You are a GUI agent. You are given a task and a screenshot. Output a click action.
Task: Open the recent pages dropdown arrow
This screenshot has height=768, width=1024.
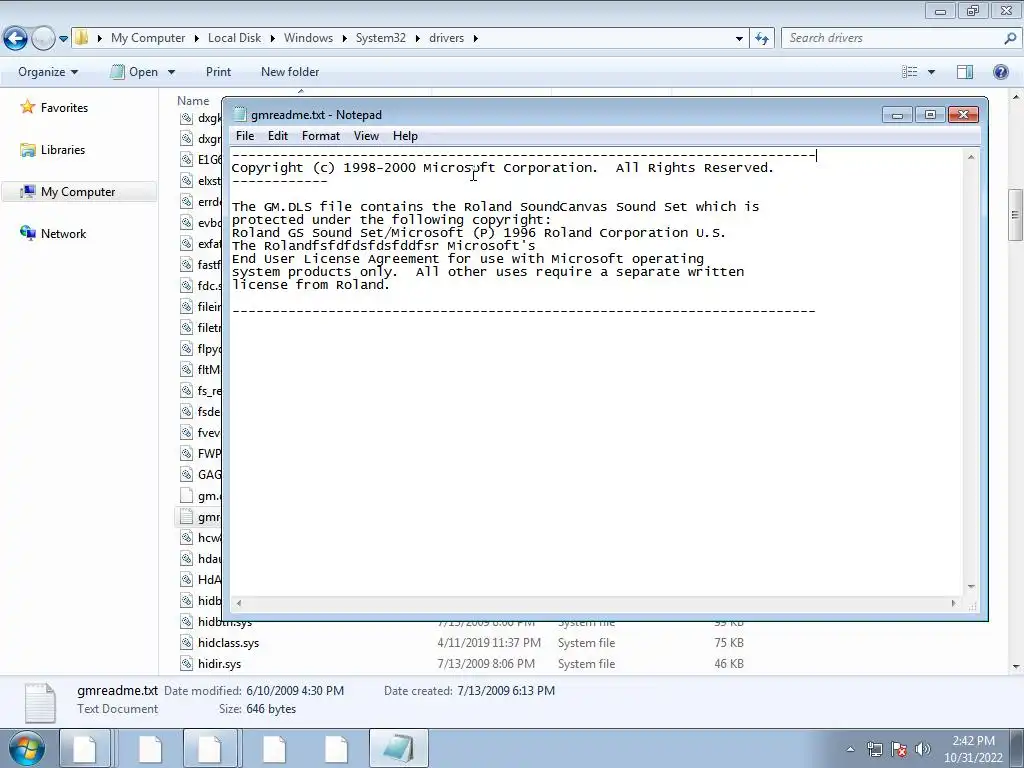[x=63, y=39]
